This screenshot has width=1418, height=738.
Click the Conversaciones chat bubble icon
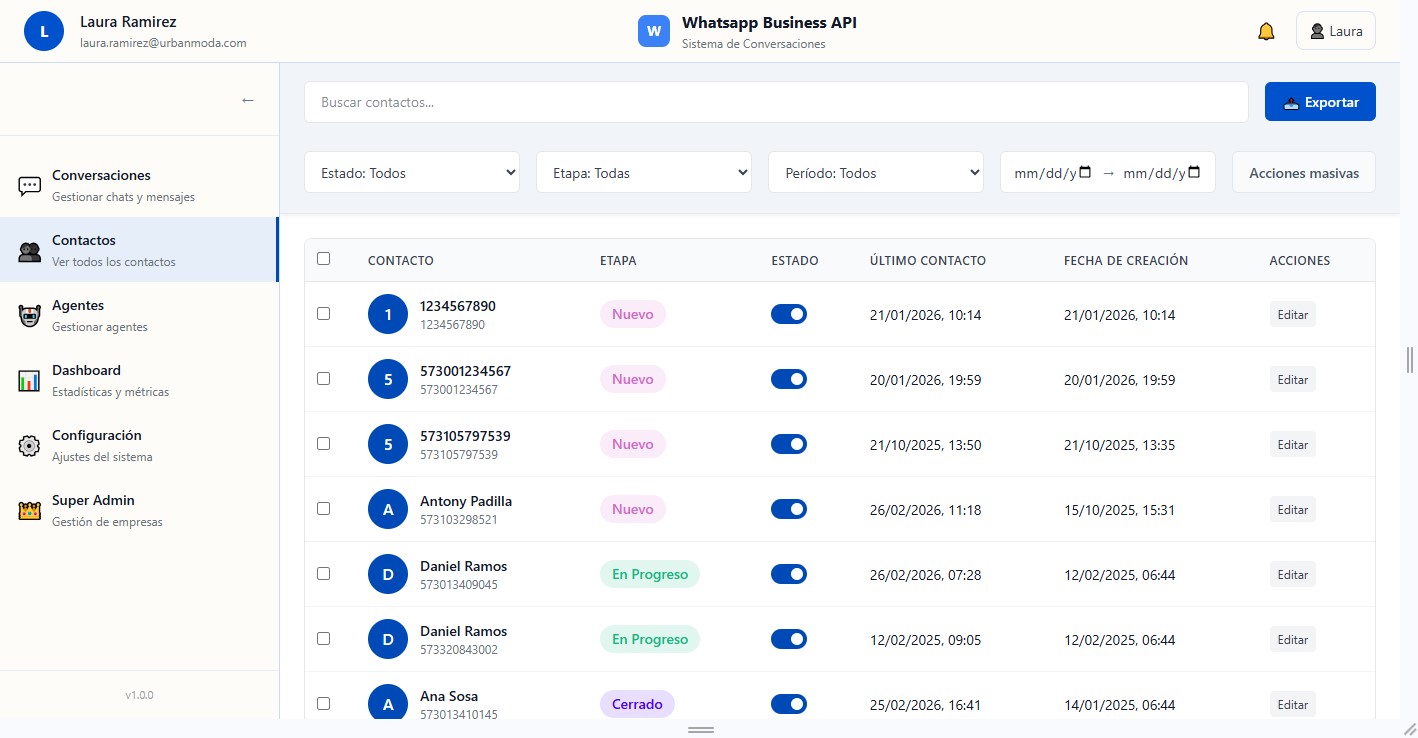pos(30,186)
